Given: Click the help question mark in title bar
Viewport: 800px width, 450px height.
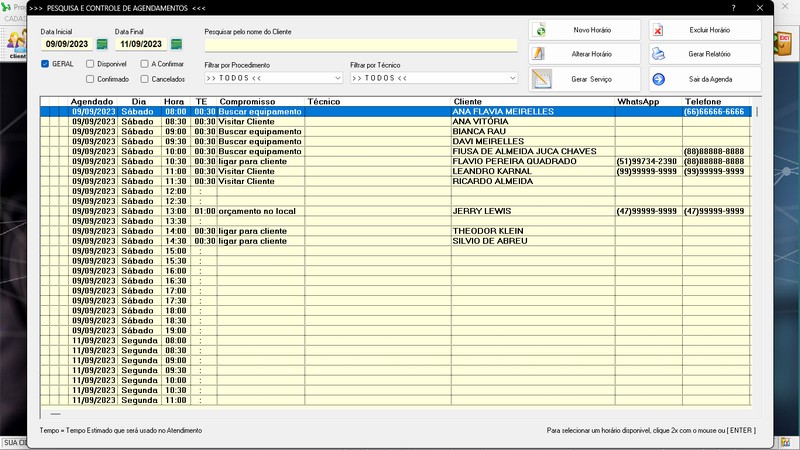Looking at the screenshot, I should 733,8.
